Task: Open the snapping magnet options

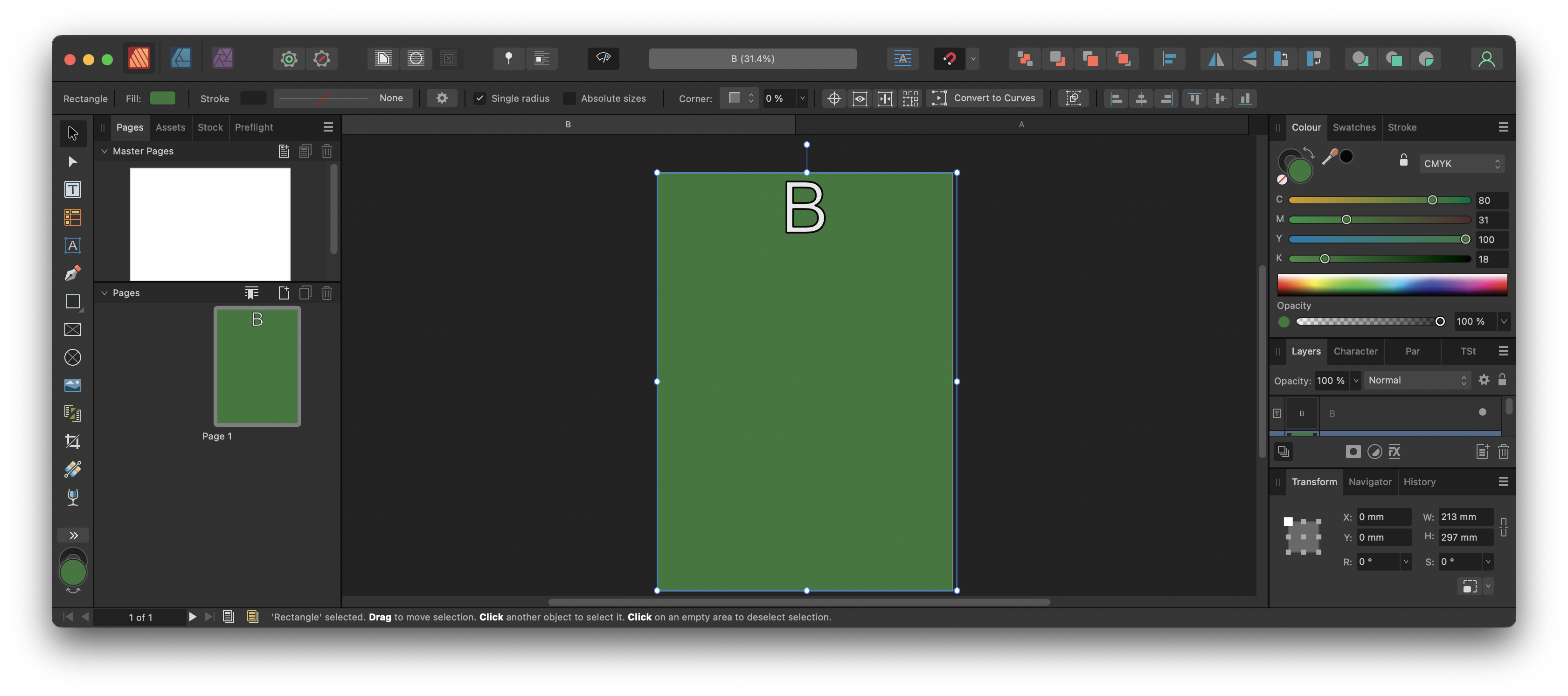Action: (x=973, y=58)
